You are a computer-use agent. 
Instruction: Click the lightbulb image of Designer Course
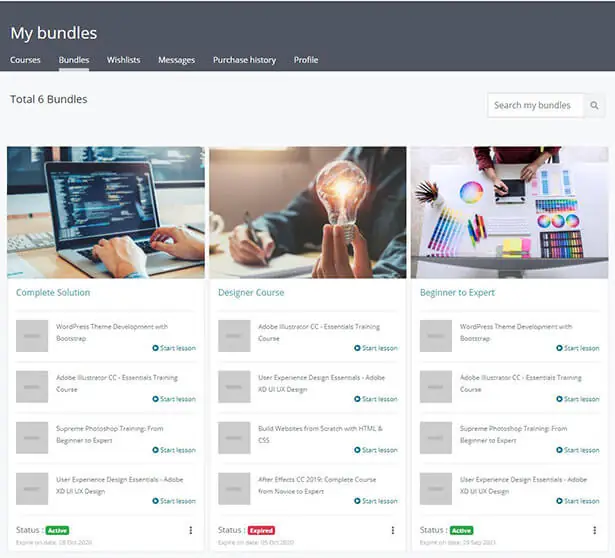(x=307, y=212)
